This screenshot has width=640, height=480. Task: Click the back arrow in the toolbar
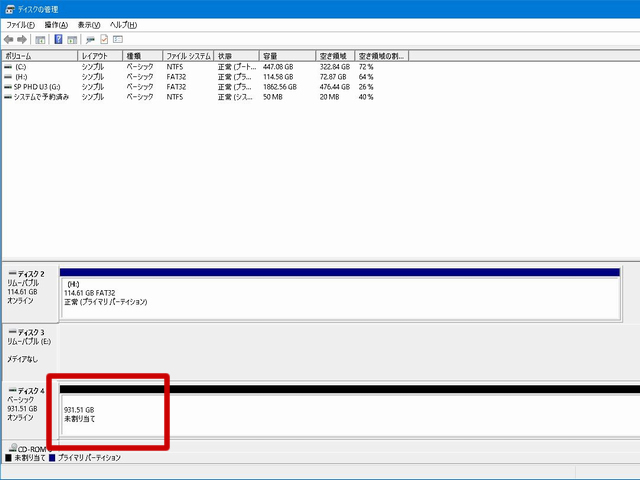pos(9,39)
